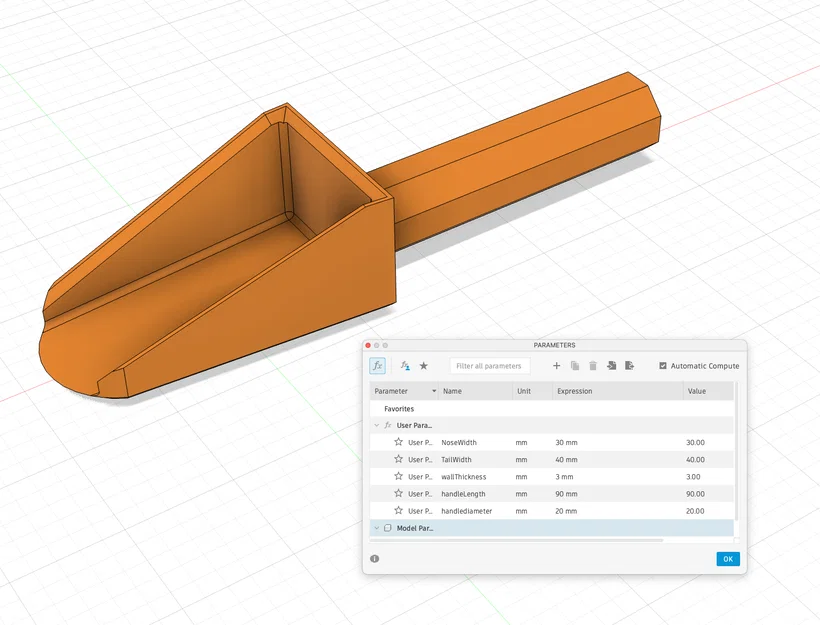This screenshot has height=625, width=820.
Task: Favorite the handlediameter parameter star
Action: [398, 510]
